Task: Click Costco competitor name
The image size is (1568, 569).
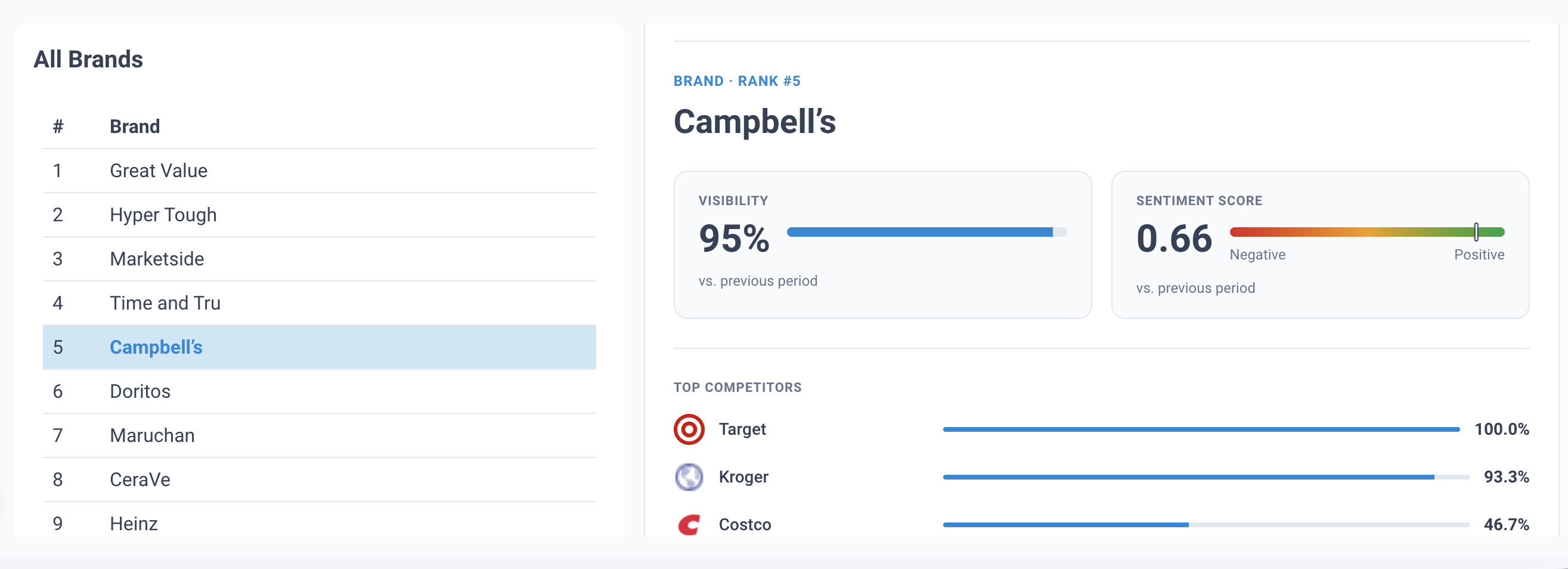Action: coord(745,524)
